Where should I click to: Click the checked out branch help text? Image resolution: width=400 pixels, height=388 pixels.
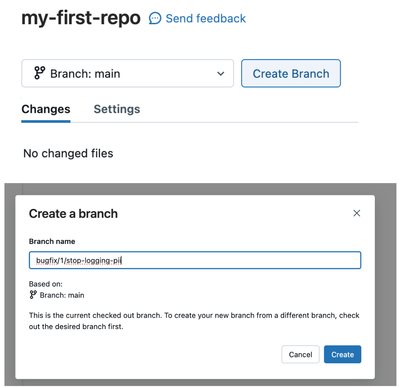coord(194,321)
